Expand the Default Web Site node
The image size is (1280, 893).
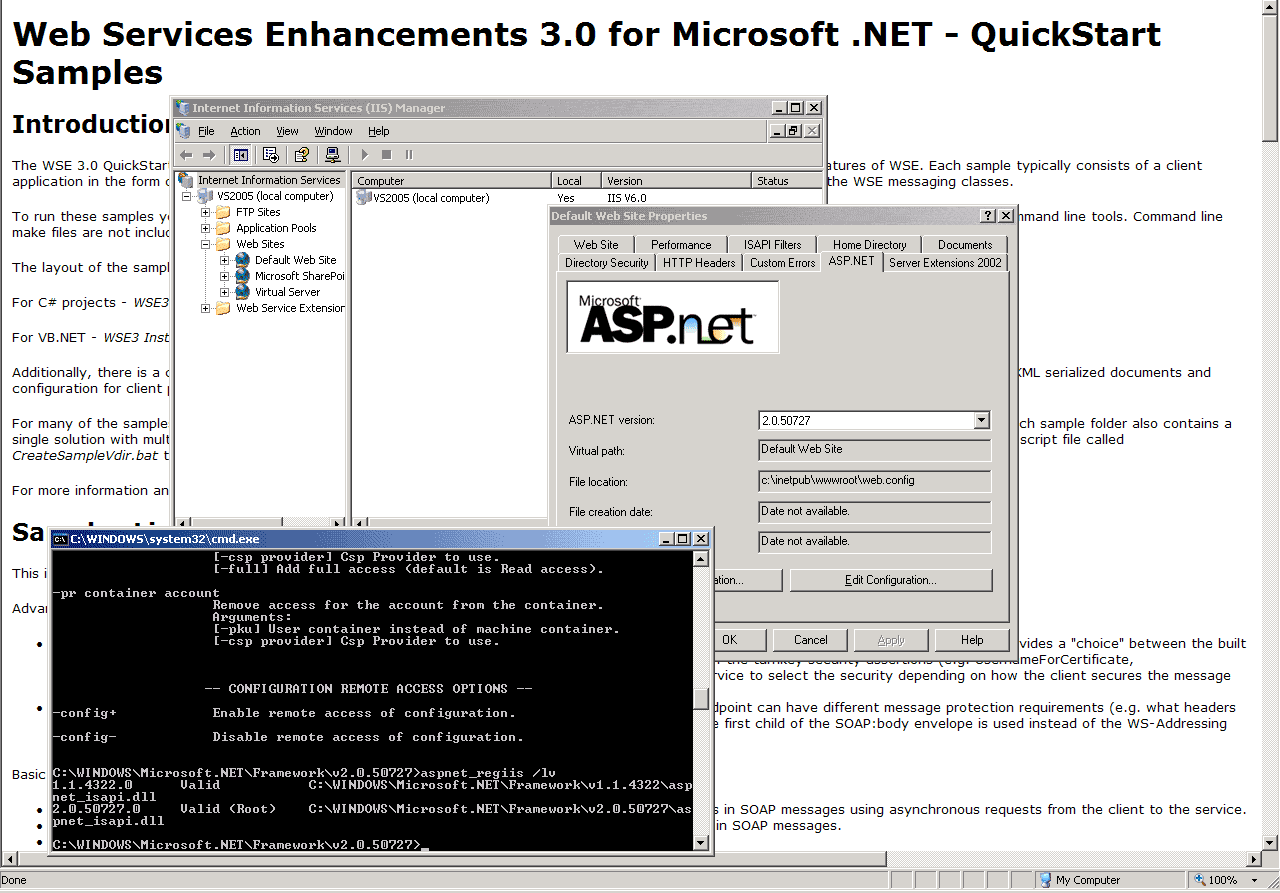click(x=225, y=260)
